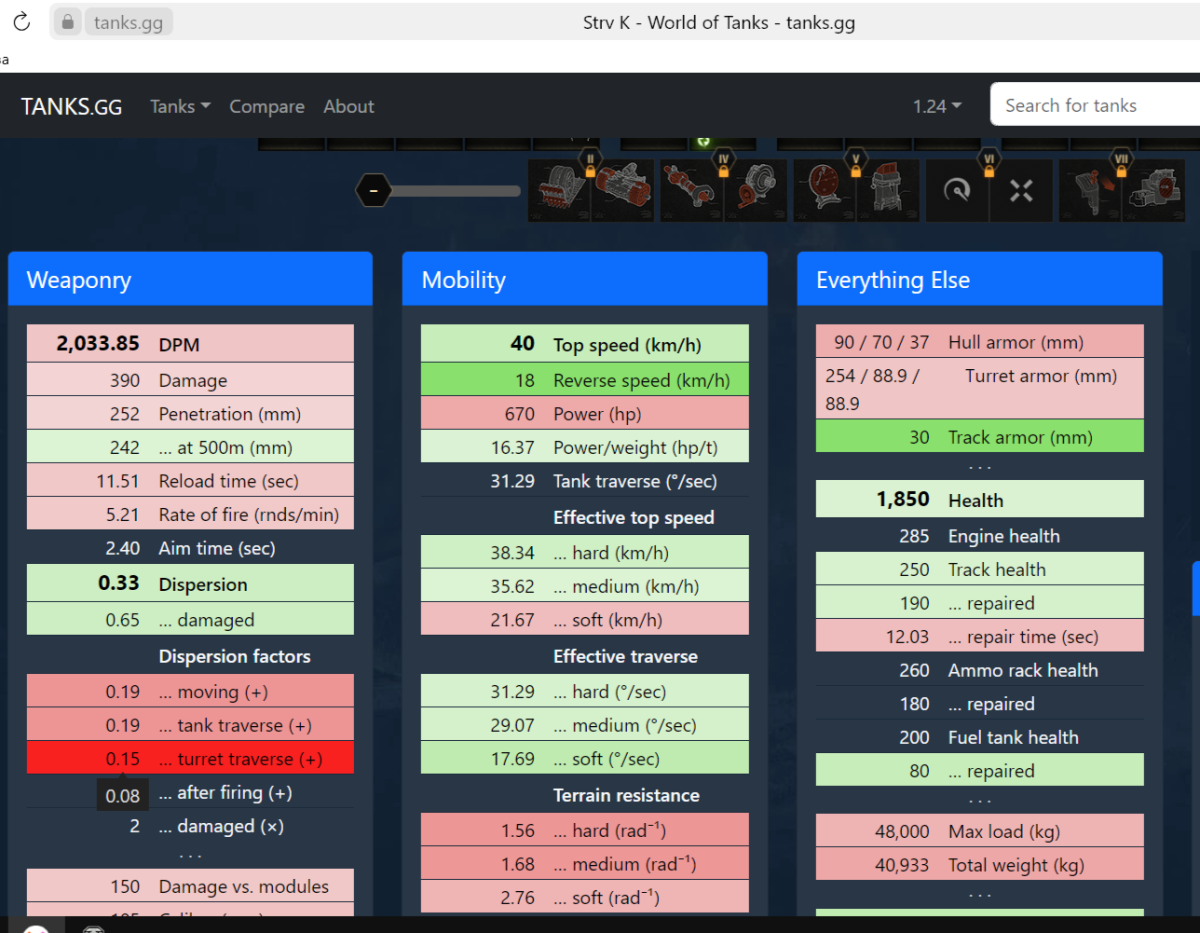Click the Max load (kg) row
This screenshot has height=933, width=1200.
coord(980,831)
